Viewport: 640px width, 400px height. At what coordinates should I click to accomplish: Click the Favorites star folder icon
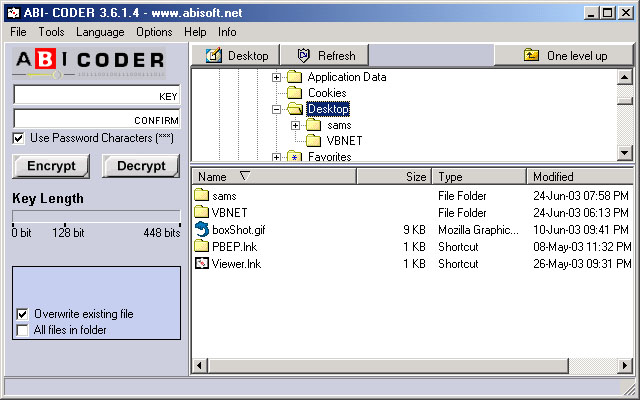(x=294, y=156)
